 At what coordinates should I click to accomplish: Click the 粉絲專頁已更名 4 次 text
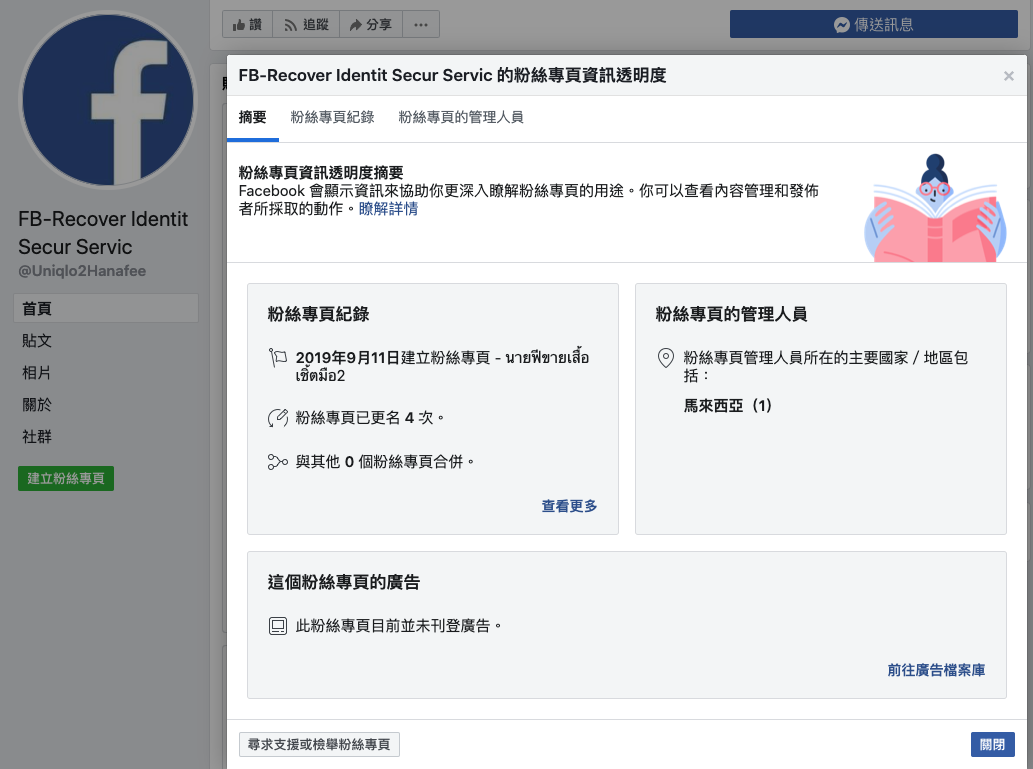pyautogui.click(x=370, y=418)
